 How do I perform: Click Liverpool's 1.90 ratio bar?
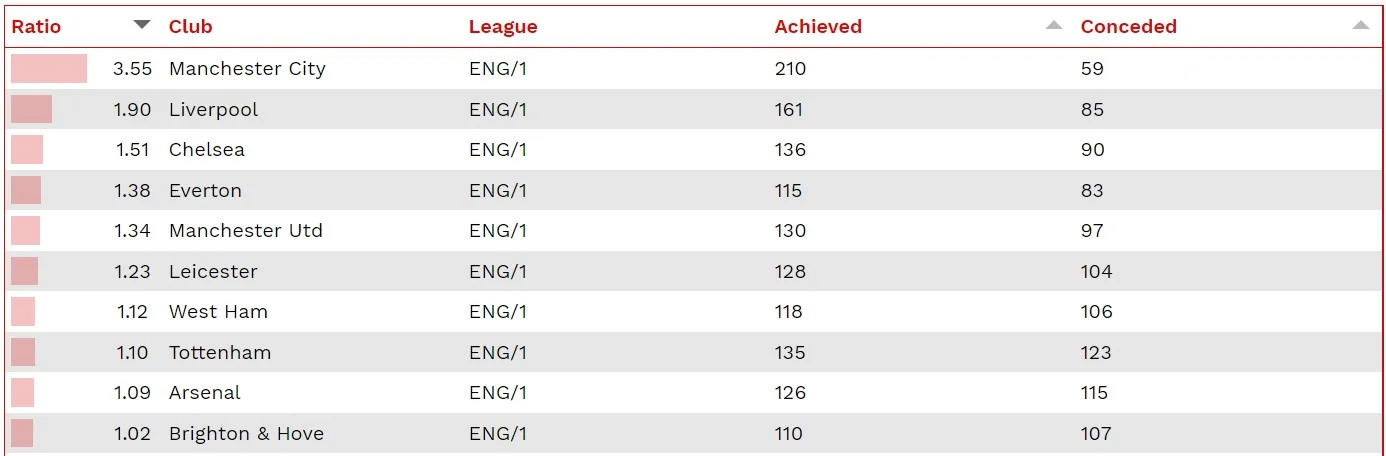click(x=31, y=110)
